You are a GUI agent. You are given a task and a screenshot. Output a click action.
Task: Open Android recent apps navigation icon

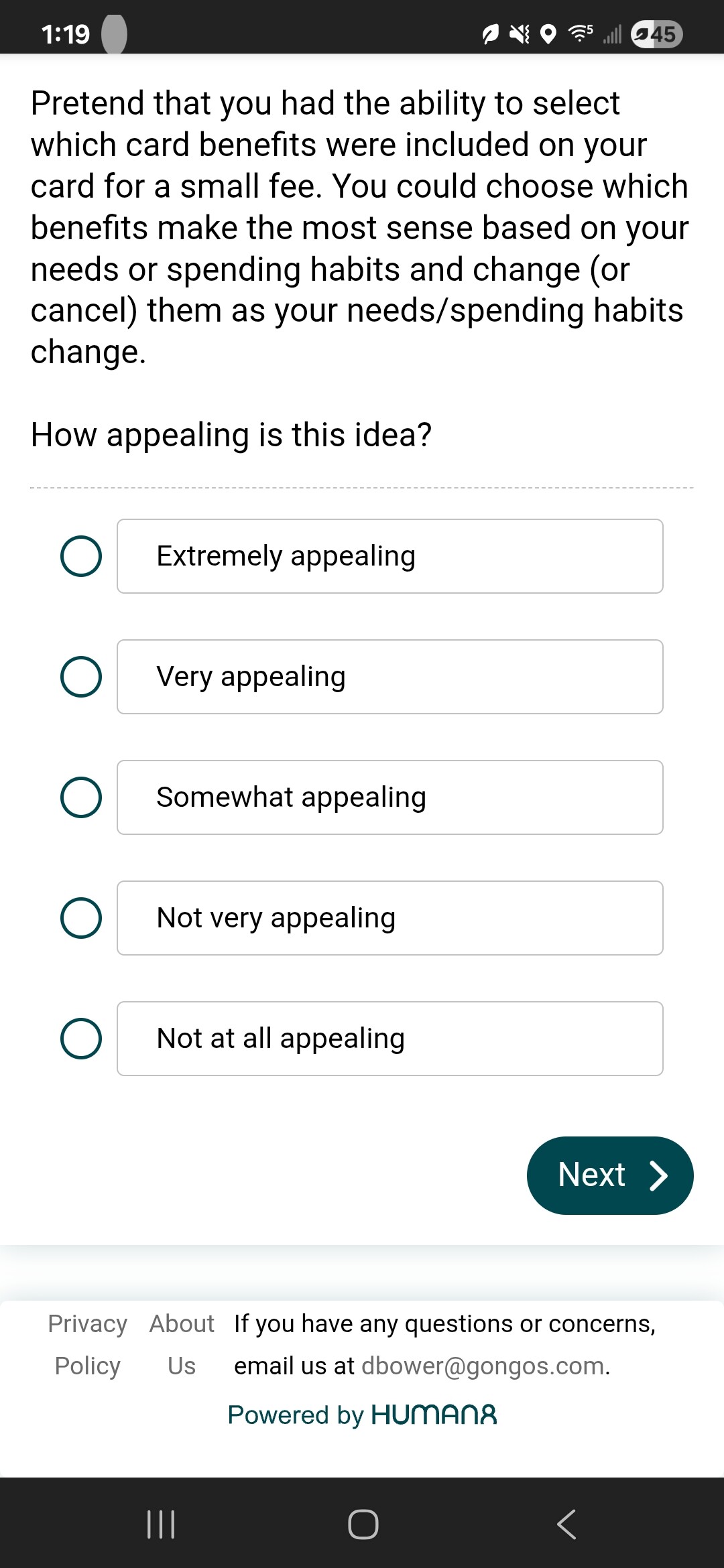(x=161, y=1524)
